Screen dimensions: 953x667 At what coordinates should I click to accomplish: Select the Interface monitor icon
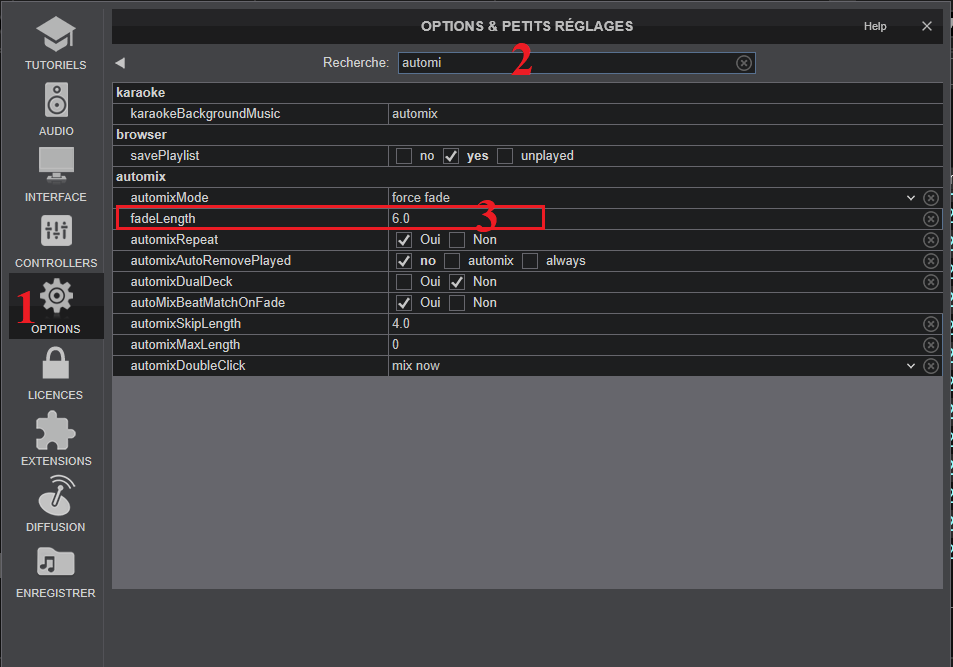point(56,166)
